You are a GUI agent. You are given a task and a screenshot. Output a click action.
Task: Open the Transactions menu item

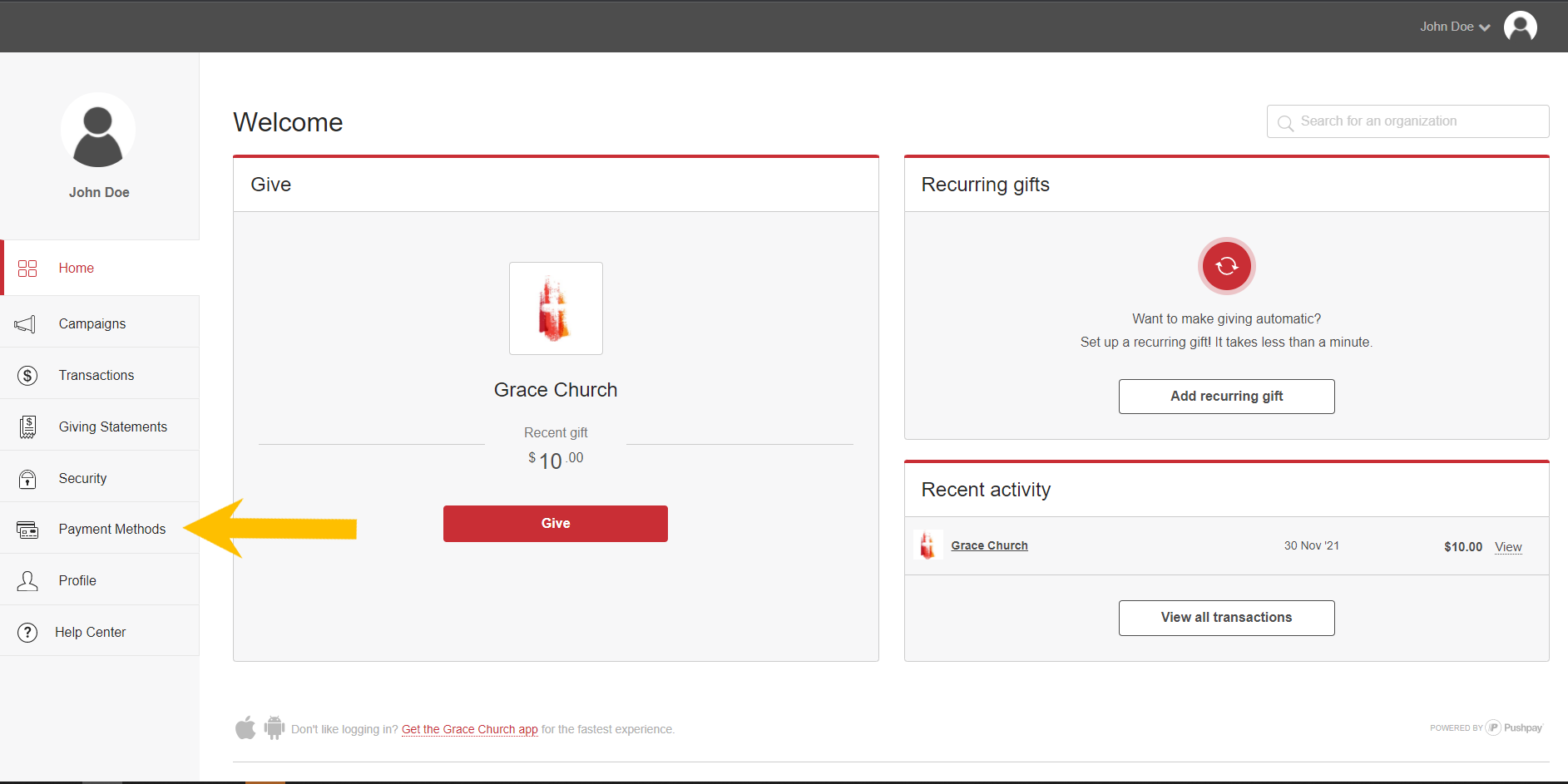pos(100,375)
